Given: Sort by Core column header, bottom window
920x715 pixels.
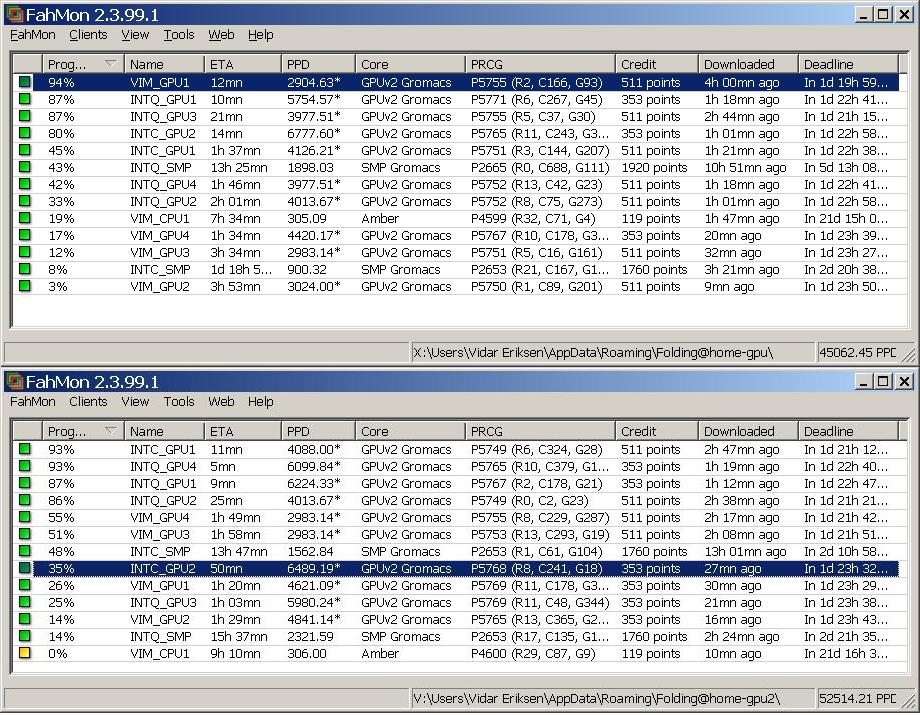Looking at the screenshot, I should [410, 431].
